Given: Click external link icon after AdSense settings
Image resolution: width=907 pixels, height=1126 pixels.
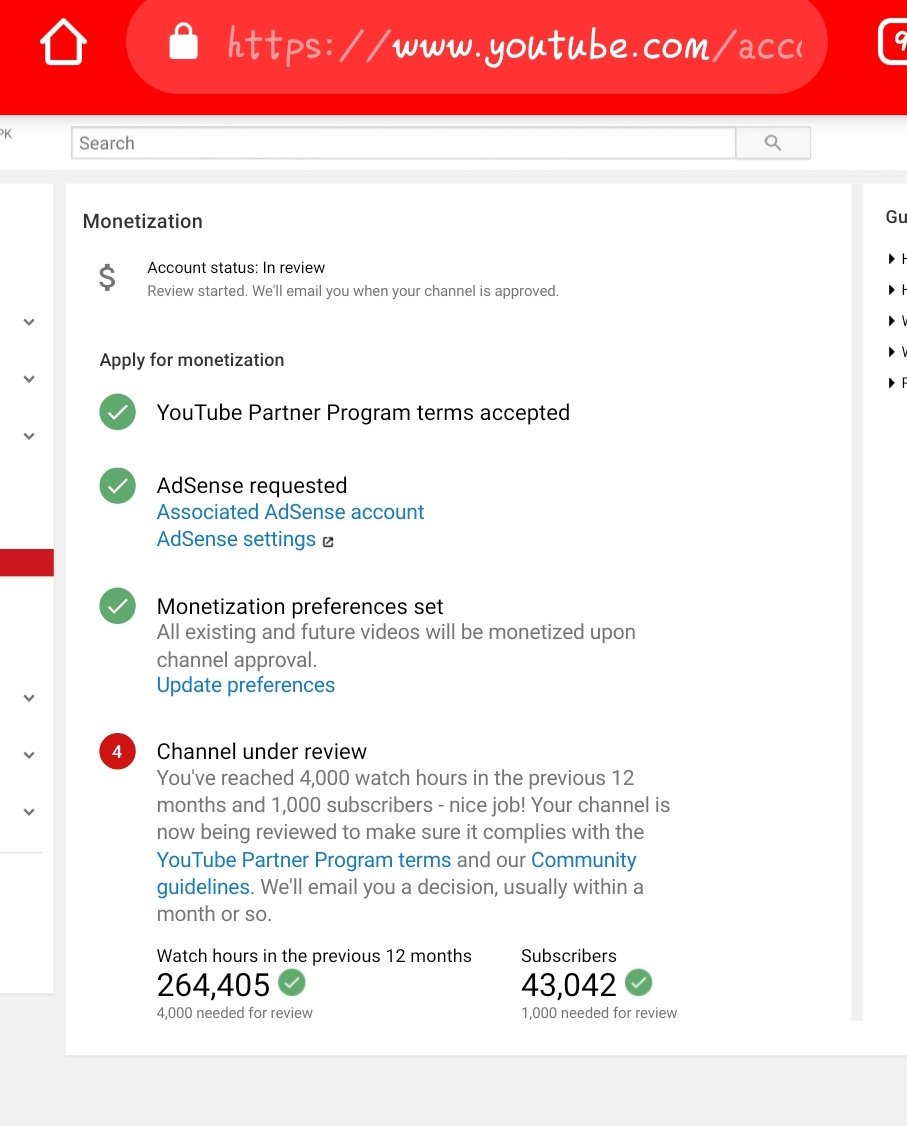Looking at the screenshot, I should pyautogui.click(x=328, y=541).
